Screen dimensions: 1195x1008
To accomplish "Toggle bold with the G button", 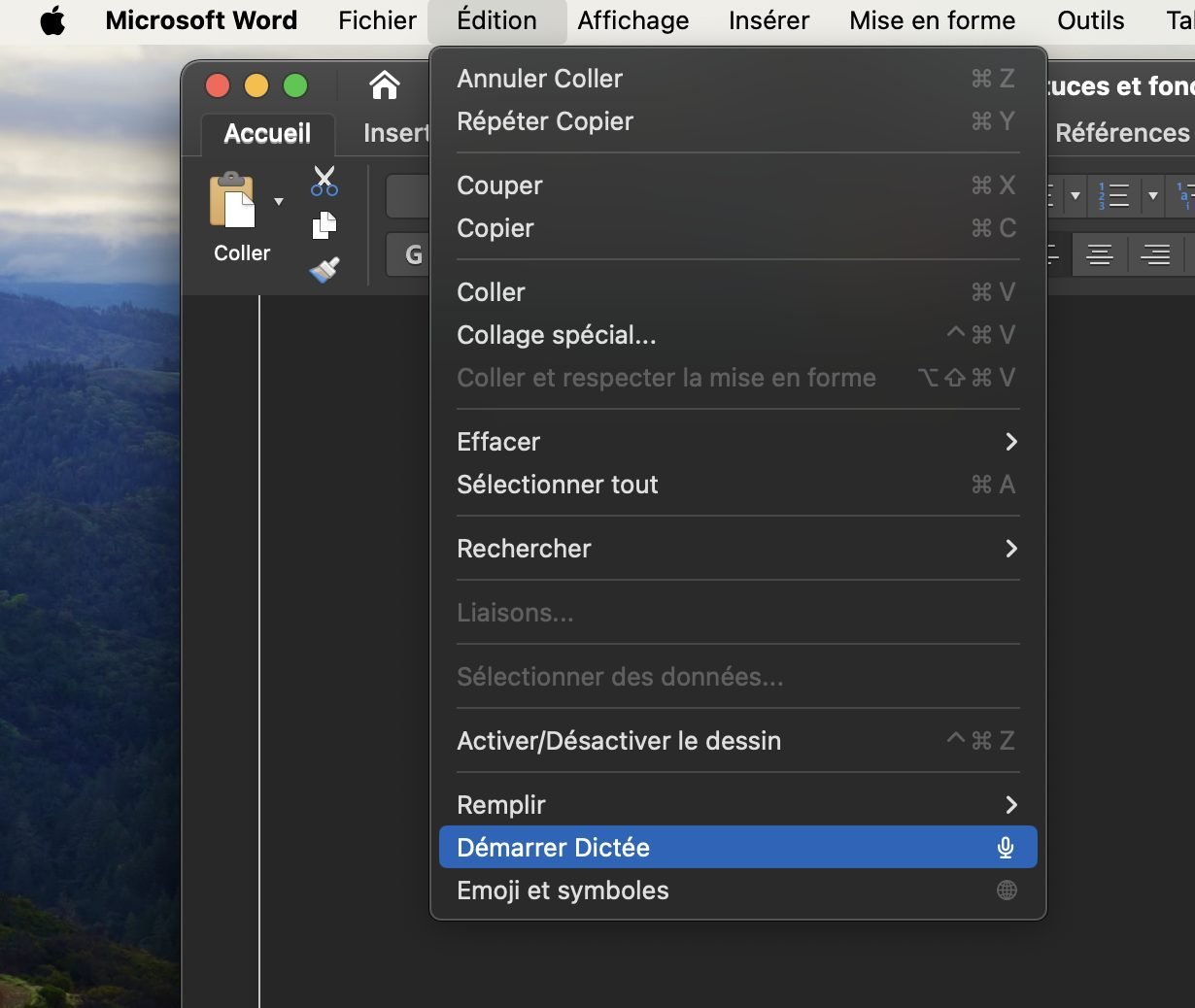I will pos(413,254).
